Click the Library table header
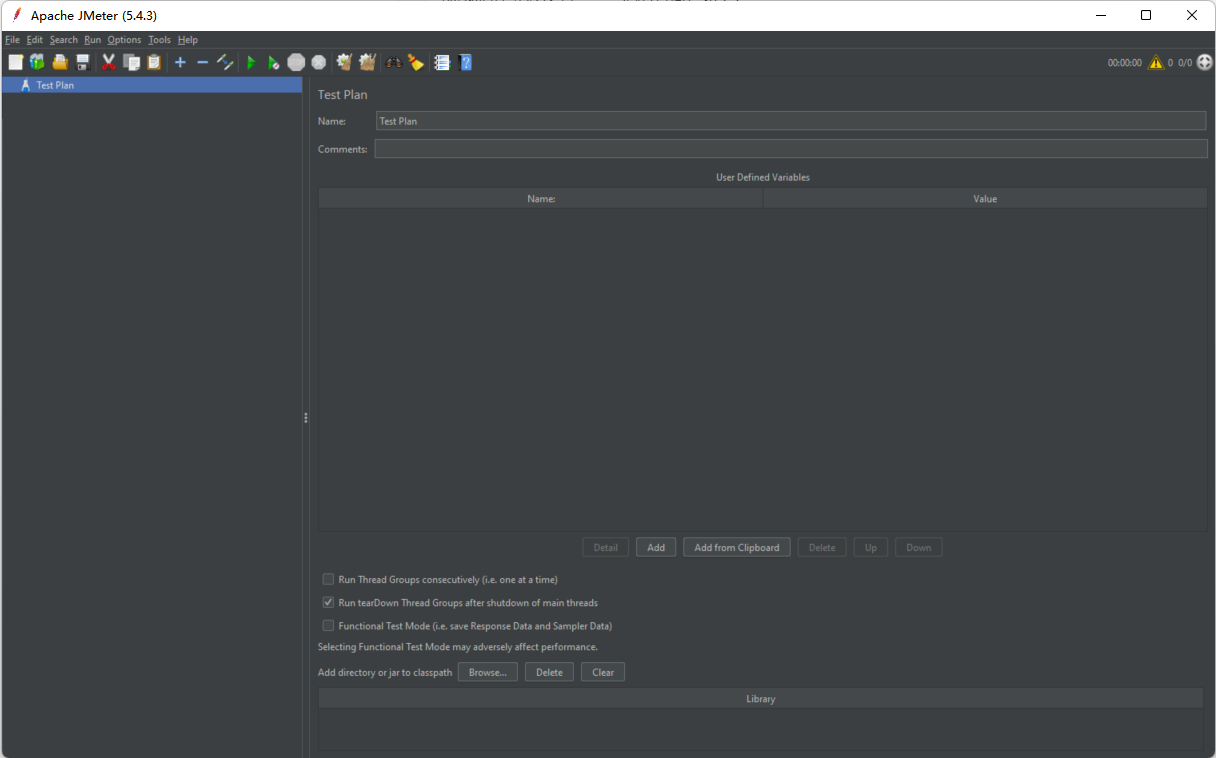Image resolution: width=1216 pixels, height=758 pixels. (x=761, y=699)
